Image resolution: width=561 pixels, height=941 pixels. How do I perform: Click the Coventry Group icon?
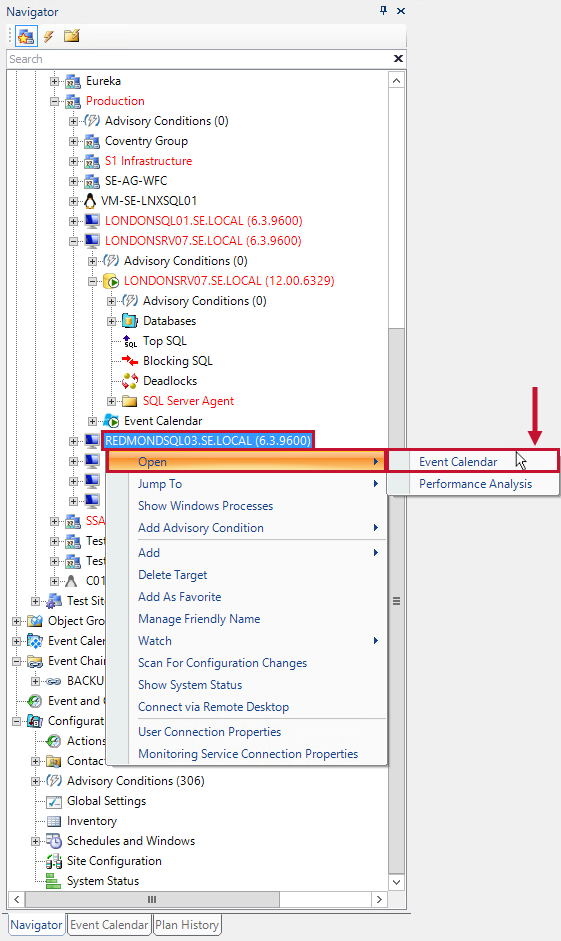[x=92, y=141]
